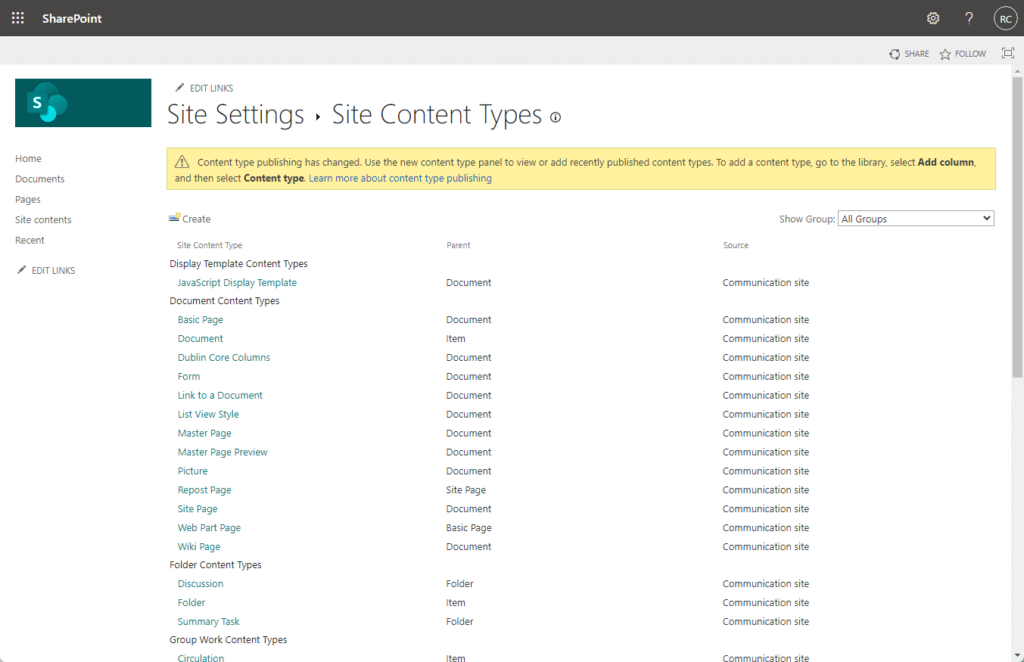Open the Picture content type
Screen dimensions: 1024x662
pos(193,471)
